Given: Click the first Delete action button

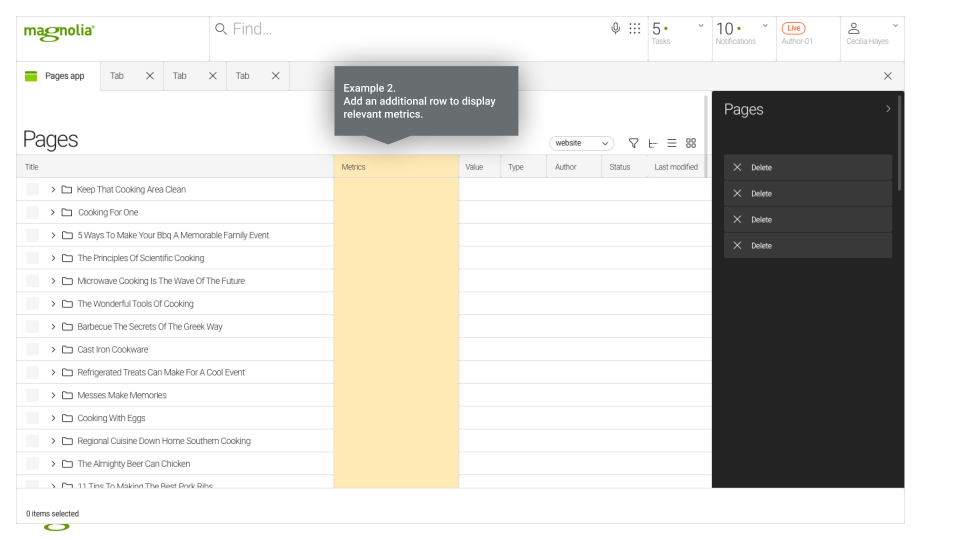Looking at the screenshot, I should pyautogui.click(x=807, y=167).
